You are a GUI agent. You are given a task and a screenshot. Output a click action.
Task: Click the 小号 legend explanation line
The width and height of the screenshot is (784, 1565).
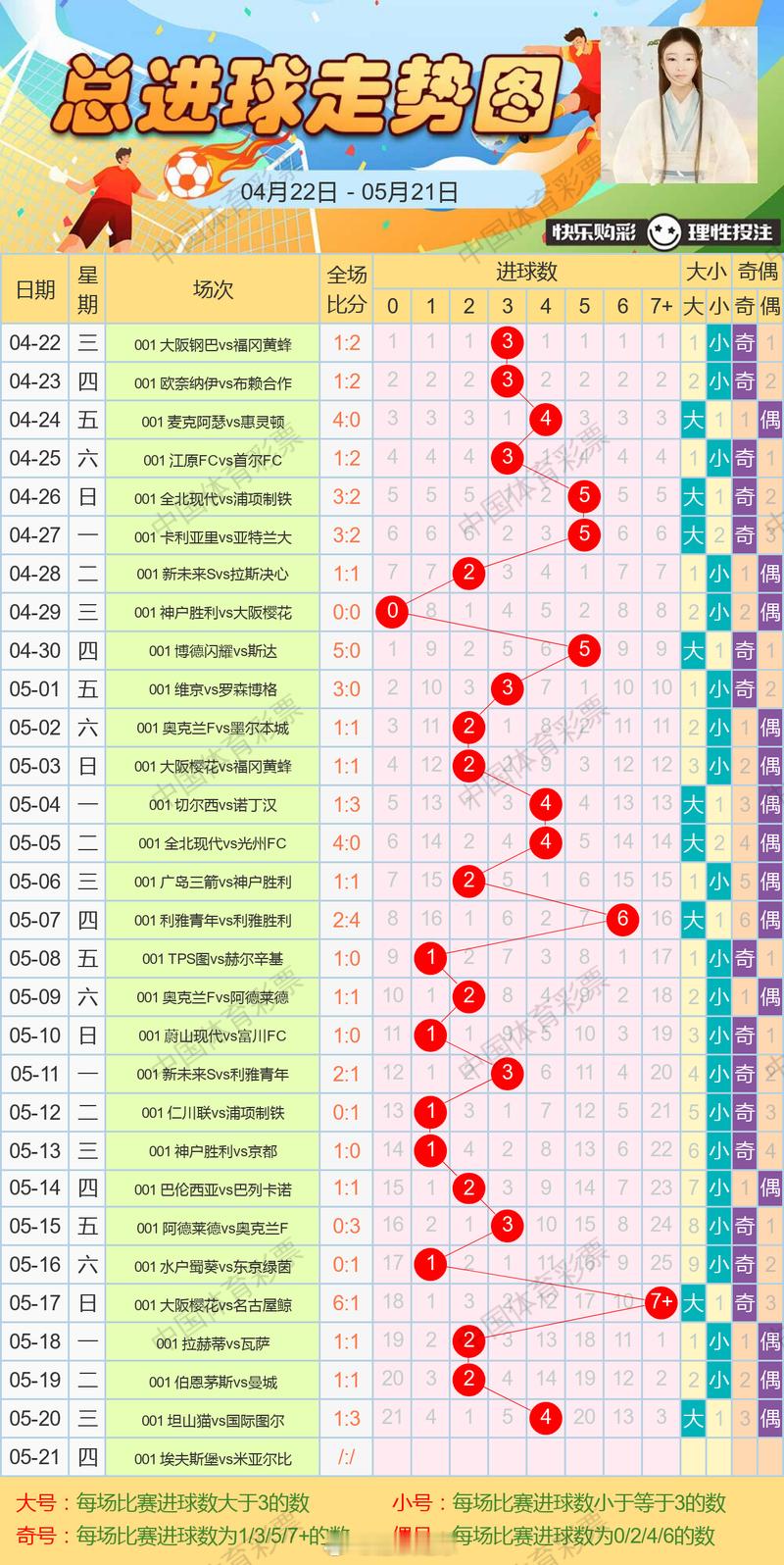[560, 1502]
